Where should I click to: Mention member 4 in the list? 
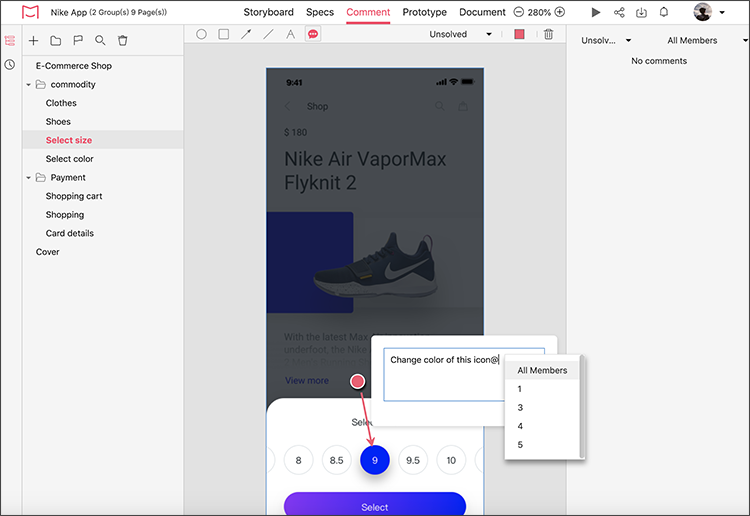point(542,426)
